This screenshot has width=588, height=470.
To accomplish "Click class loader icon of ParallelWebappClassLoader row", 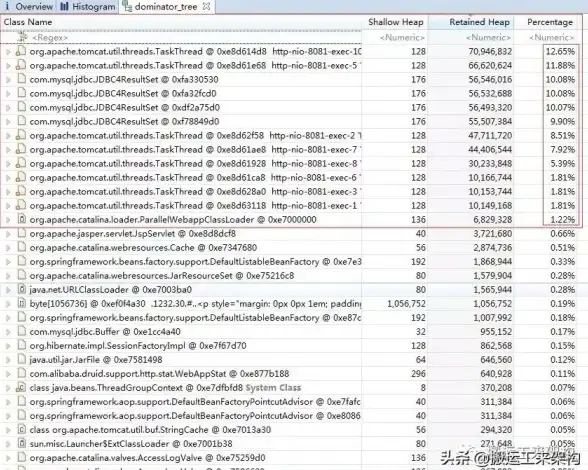I will tap(22, 219).
